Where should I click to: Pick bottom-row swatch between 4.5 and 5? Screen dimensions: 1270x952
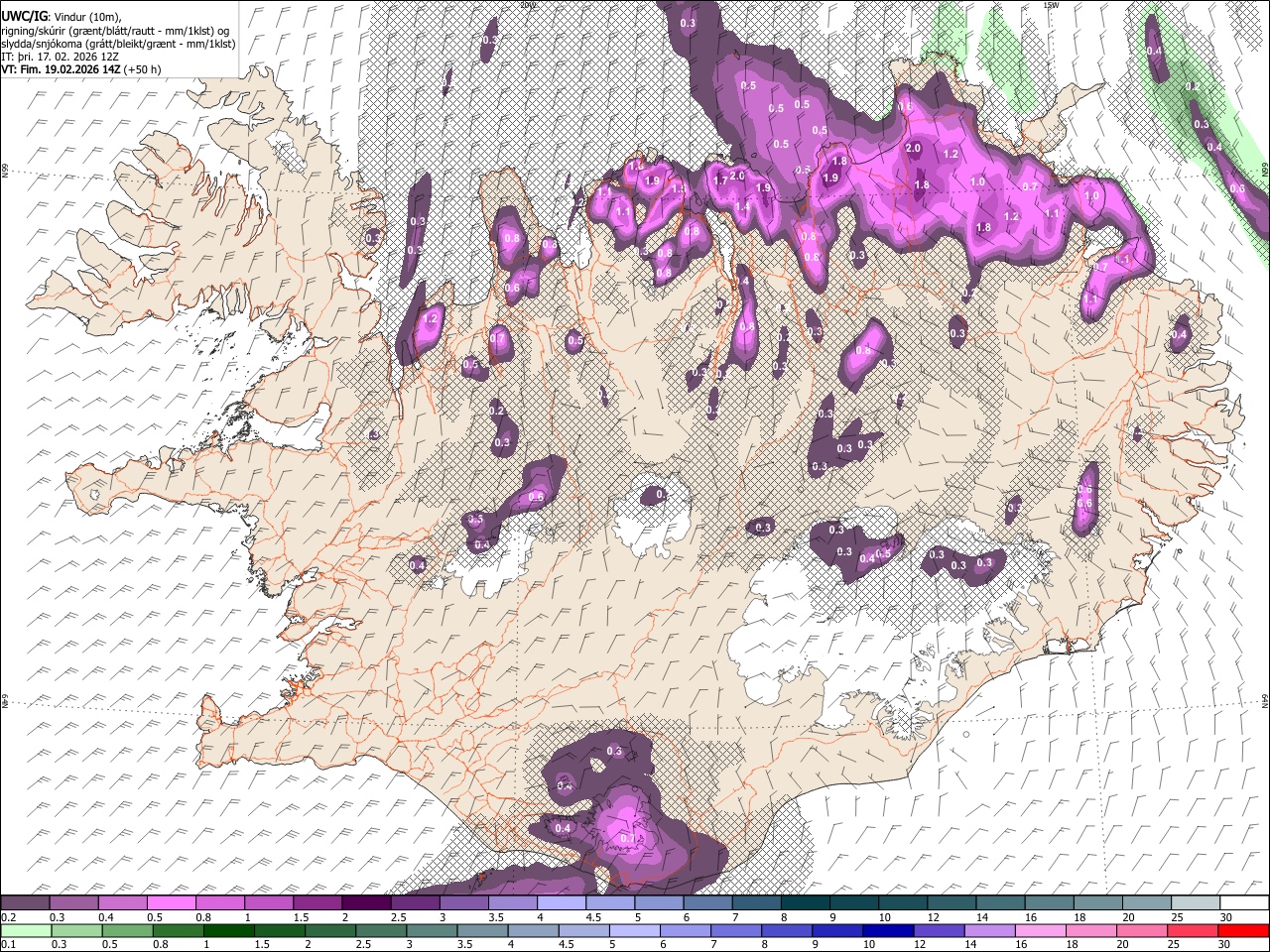[583, 930]
